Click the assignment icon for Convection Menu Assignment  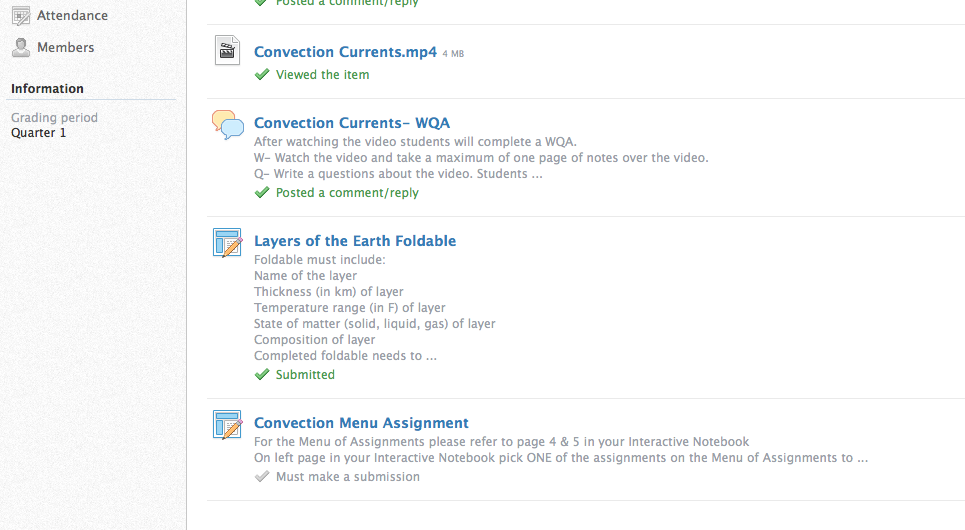227,425
